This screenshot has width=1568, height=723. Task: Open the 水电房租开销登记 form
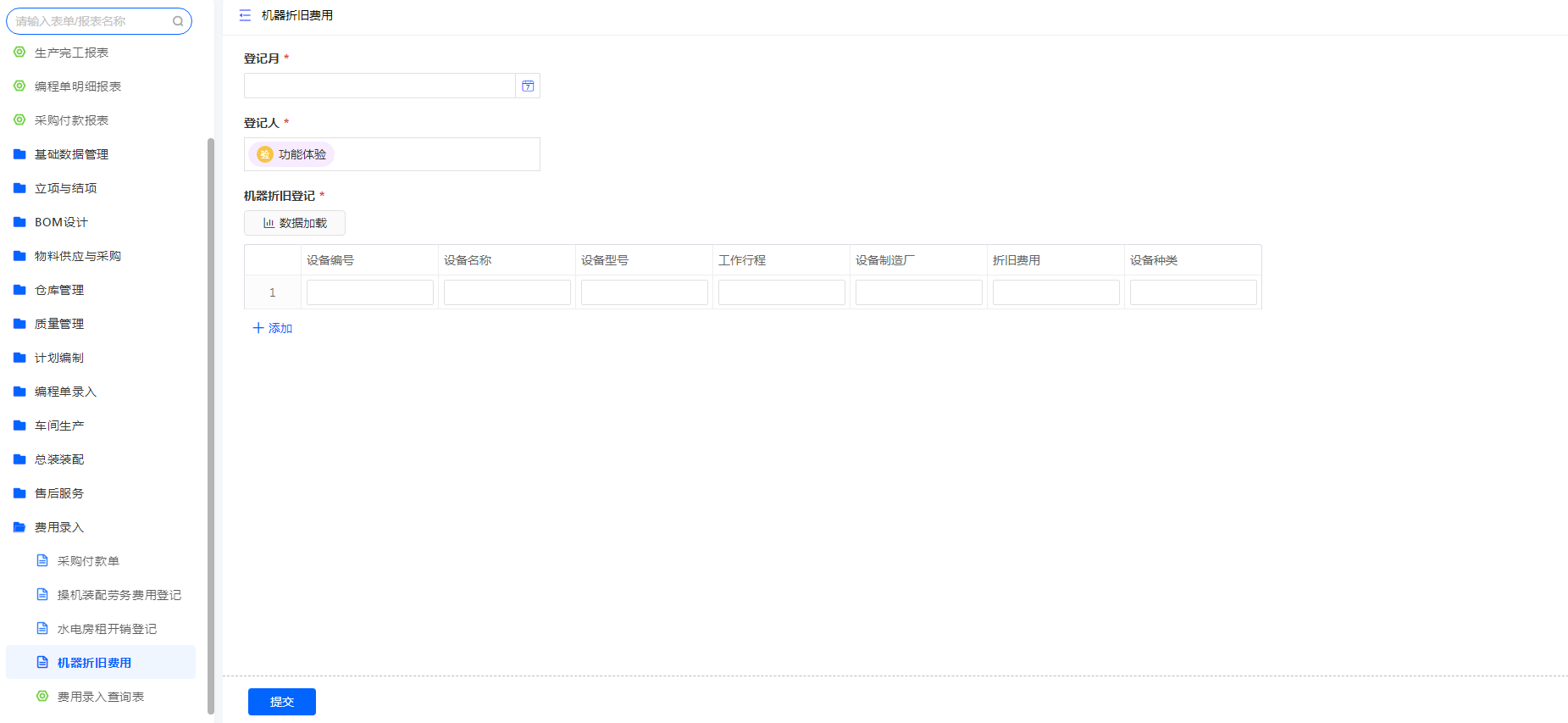point(107,629)
